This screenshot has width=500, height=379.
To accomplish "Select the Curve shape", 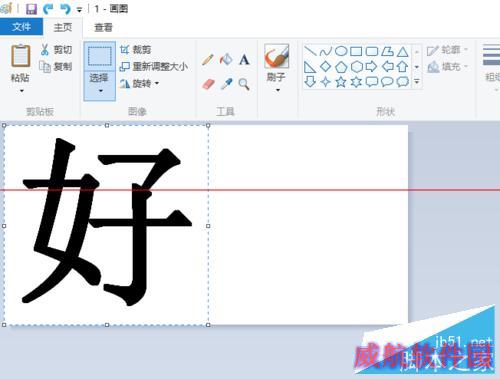I will 326,51.
